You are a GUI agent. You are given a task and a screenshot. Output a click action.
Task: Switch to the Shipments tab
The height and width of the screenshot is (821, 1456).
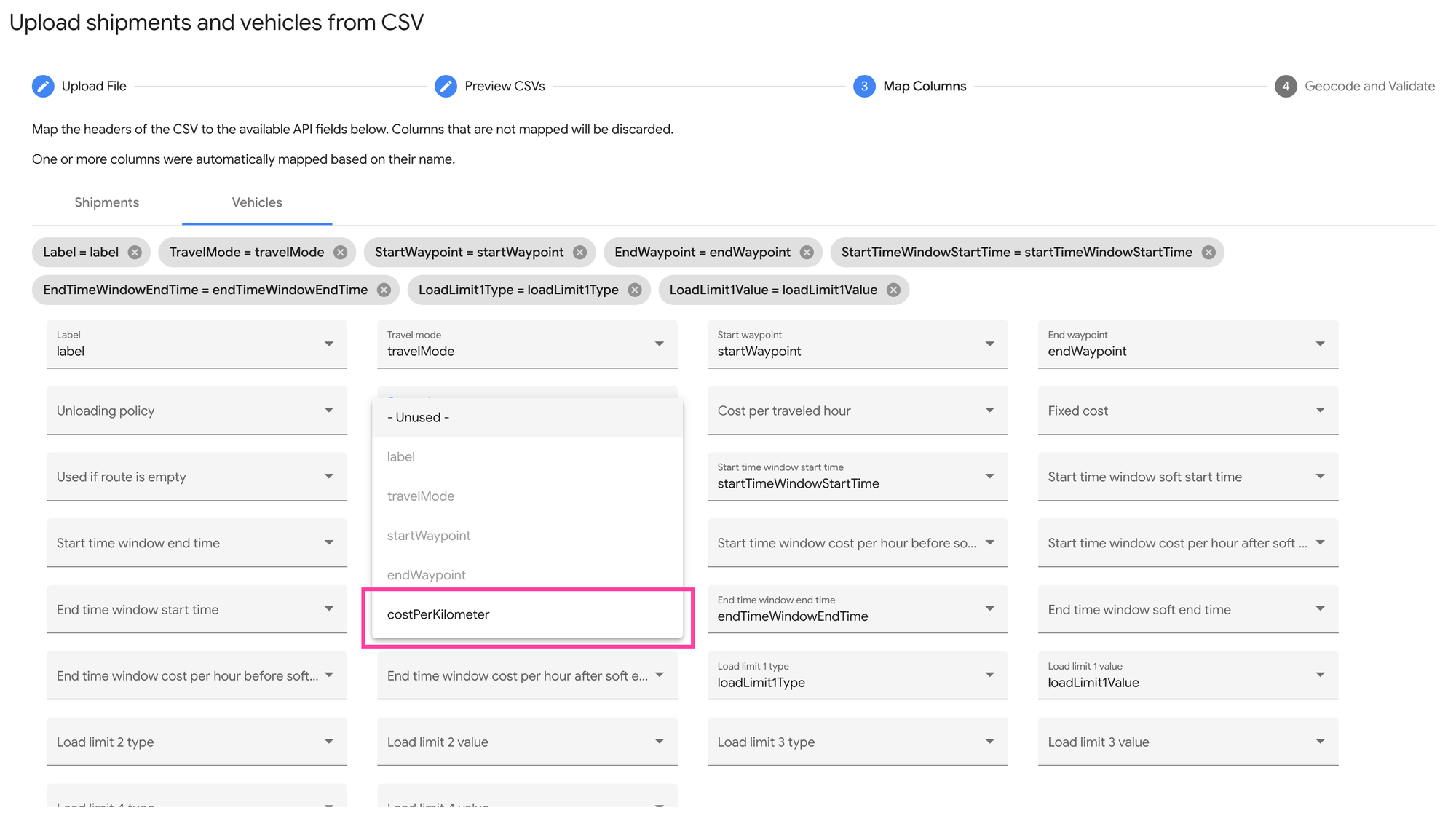106,202
